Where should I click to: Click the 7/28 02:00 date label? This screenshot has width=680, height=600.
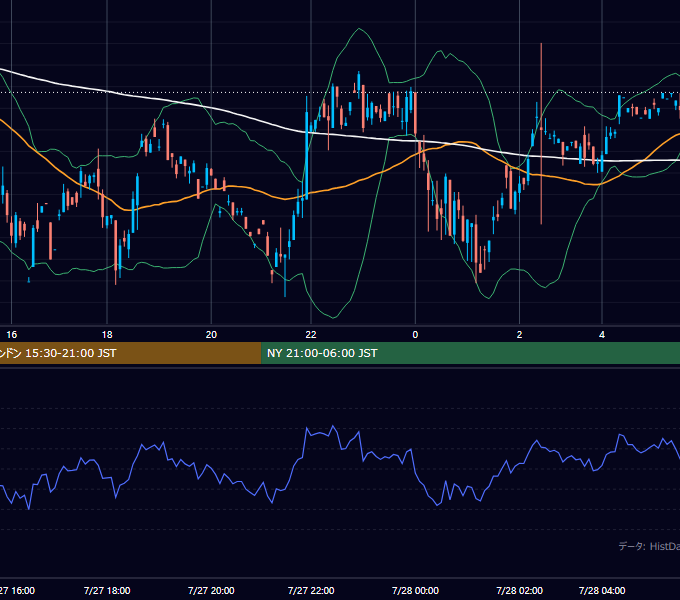coord(520,590)
